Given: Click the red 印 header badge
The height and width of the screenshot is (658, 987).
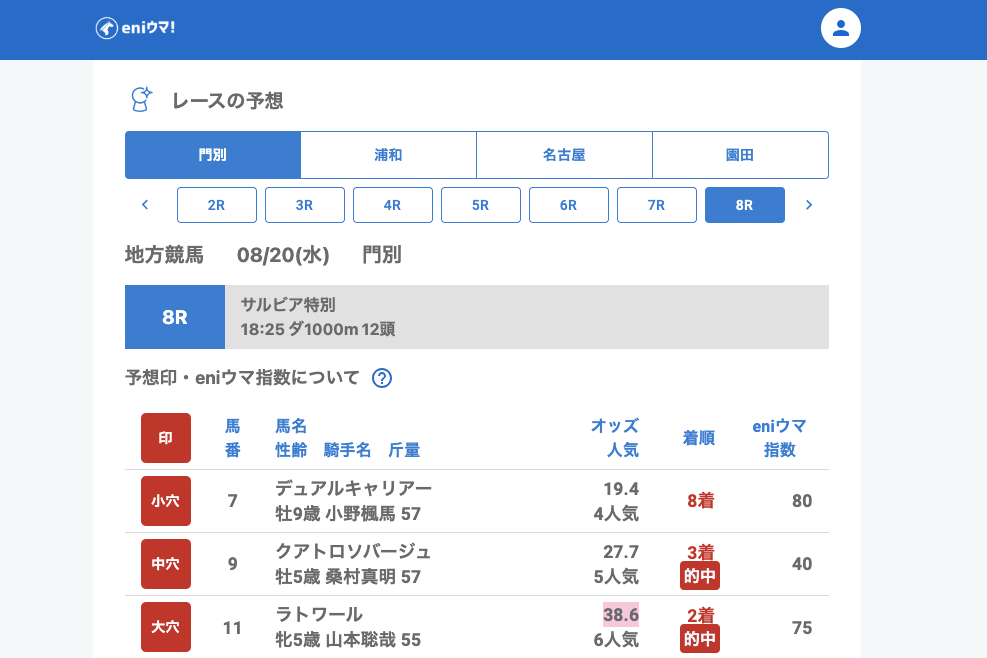Looking at the screenshot, I should [166, 438].
